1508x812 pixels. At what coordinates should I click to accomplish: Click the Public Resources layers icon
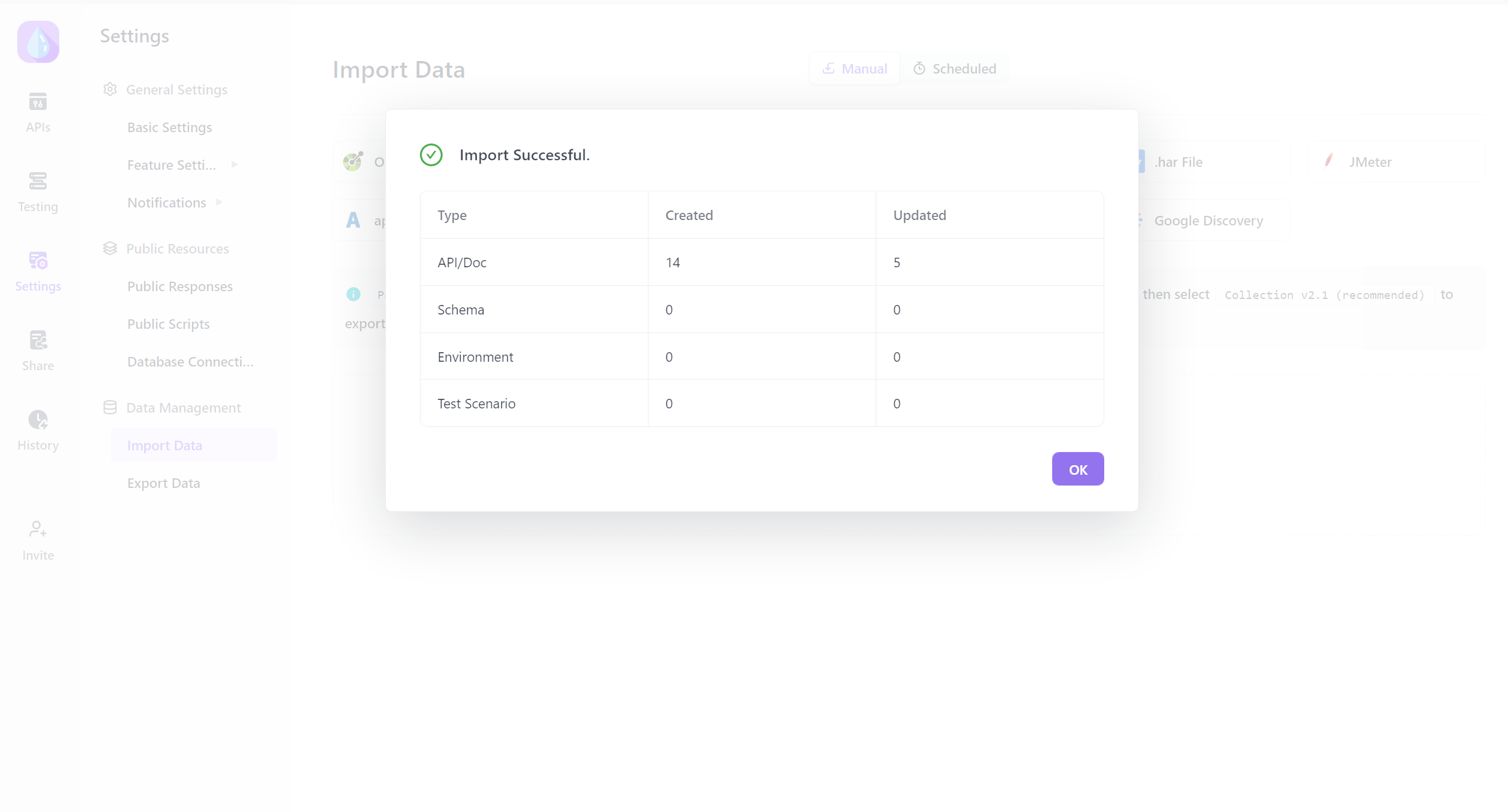click(110, 249)
